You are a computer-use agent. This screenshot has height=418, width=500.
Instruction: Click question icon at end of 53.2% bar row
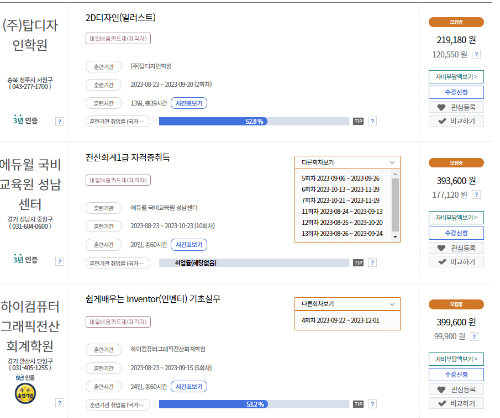coord(373,404)
